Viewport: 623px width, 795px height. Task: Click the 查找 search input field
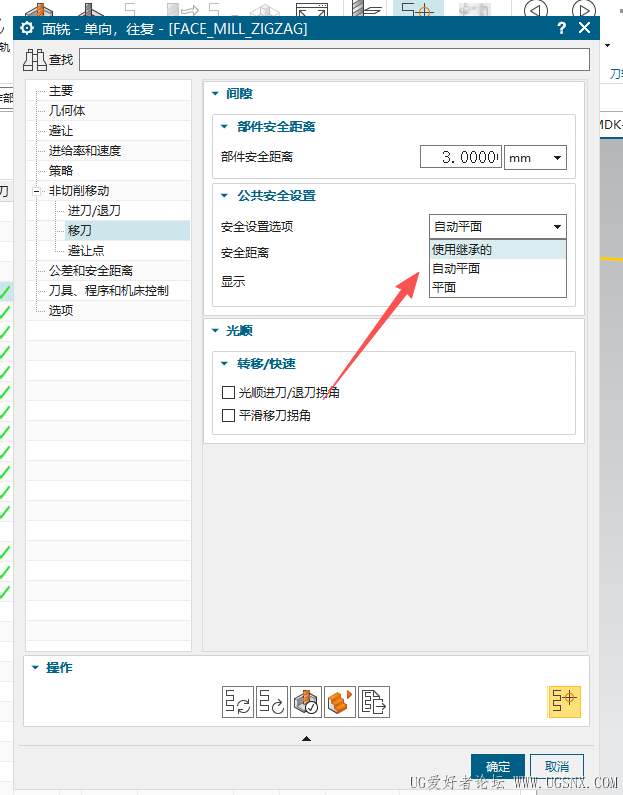click(335, 60)
